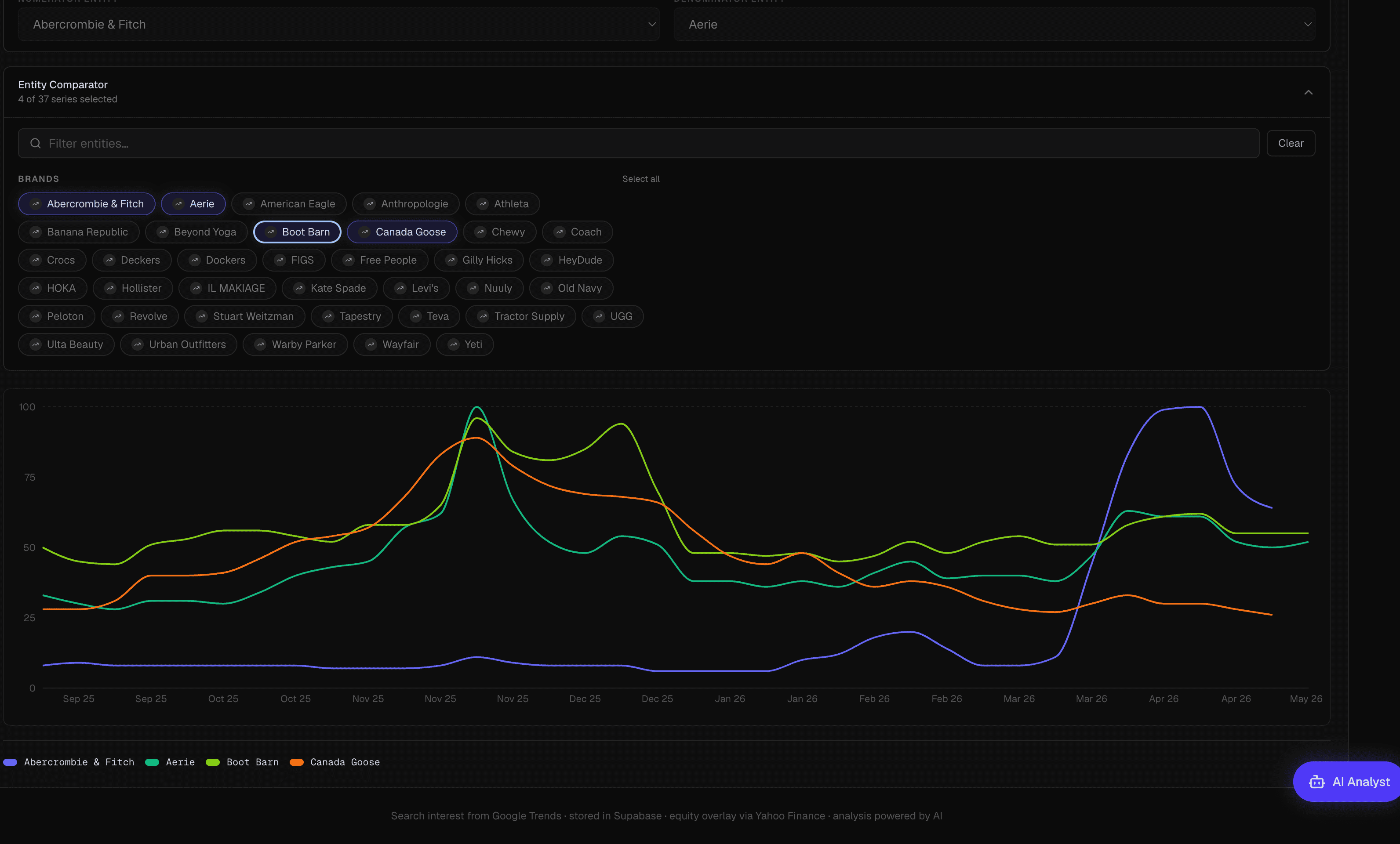Click the '4 of 37 series selected' text
Screen dimensions: 1400x844
point(68,99)
